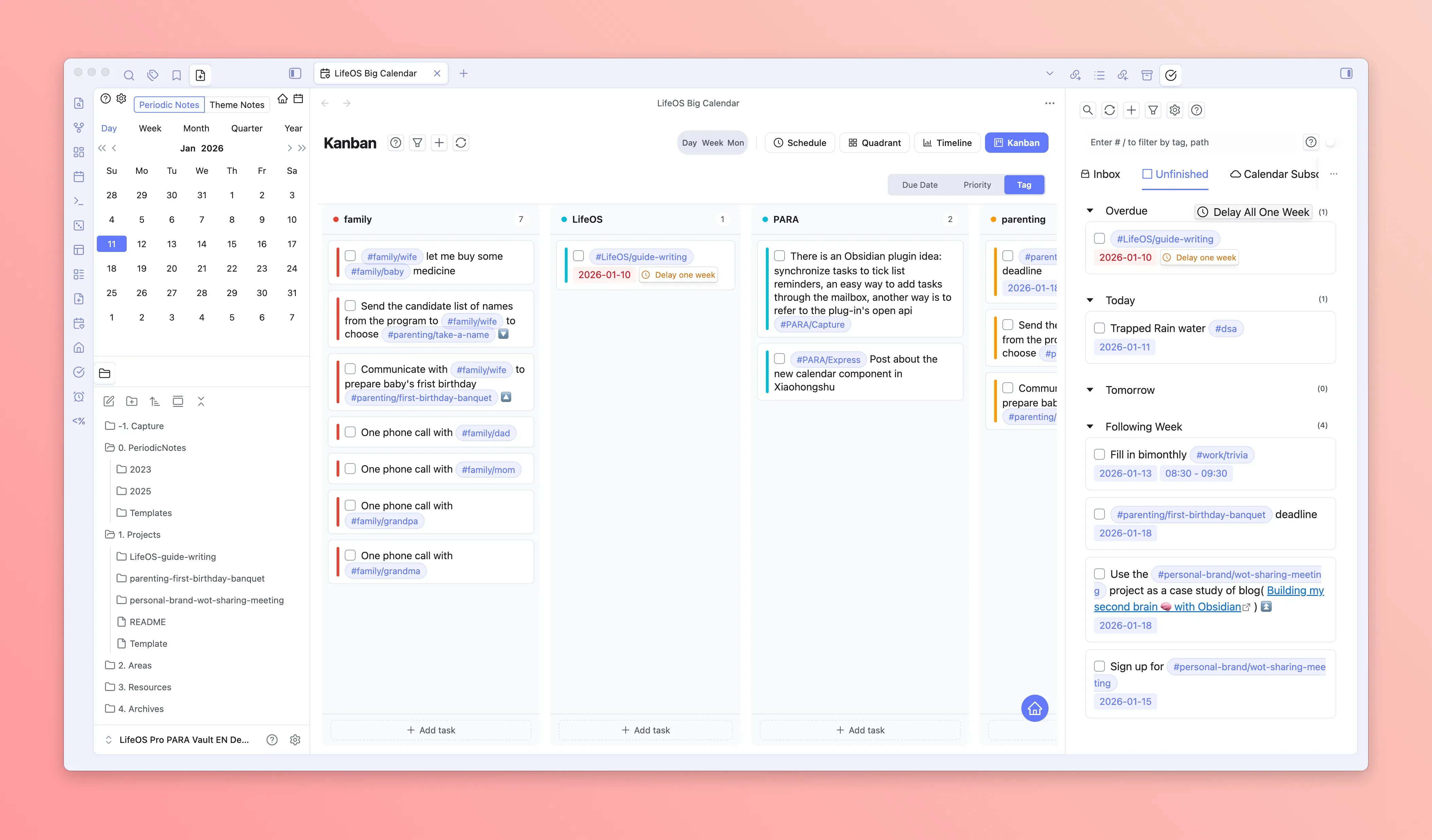Check the 'Trapped Rain water' task checkbox
Viewport: 1432px width, 840px height.
pyautogui.click(x=1099, y=328)
